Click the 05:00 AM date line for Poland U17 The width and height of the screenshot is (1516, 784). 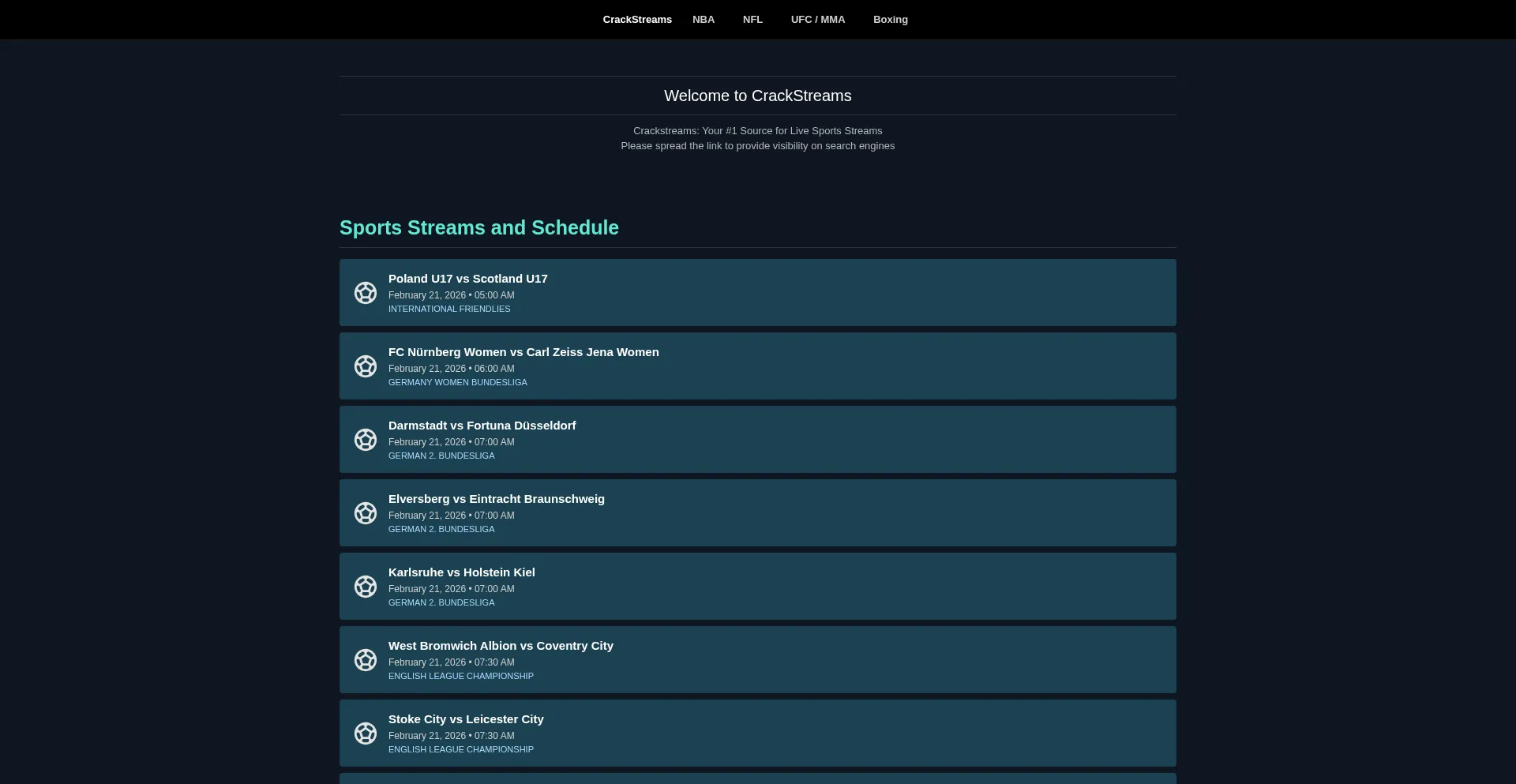click(x=452, y=295)
